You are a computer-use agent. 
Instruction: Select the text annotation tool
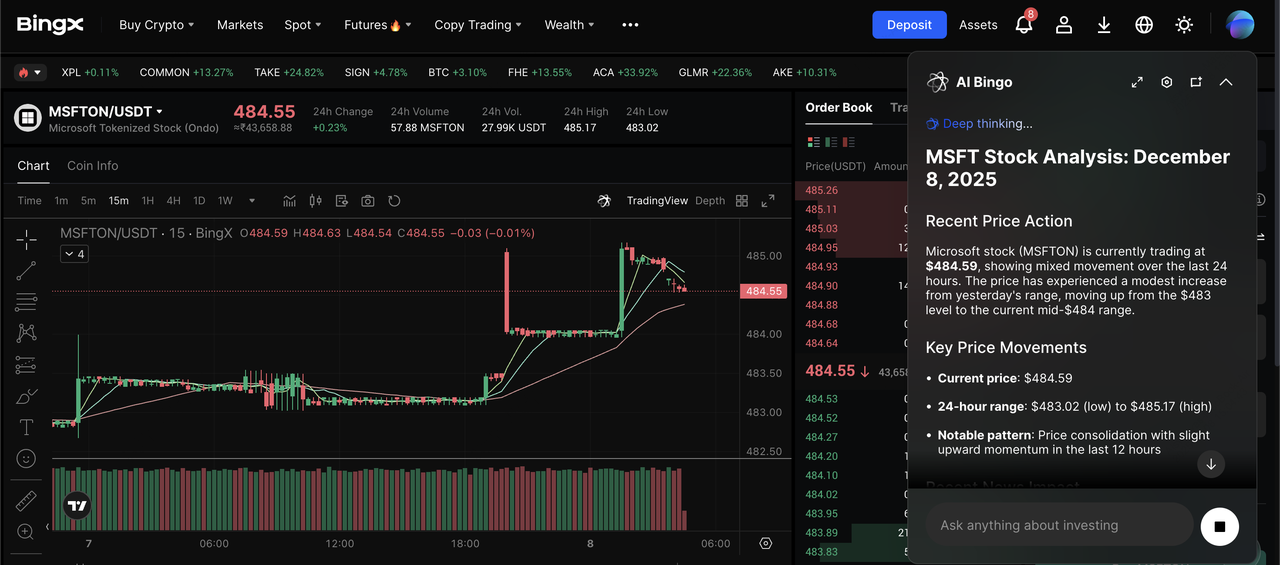27,427
